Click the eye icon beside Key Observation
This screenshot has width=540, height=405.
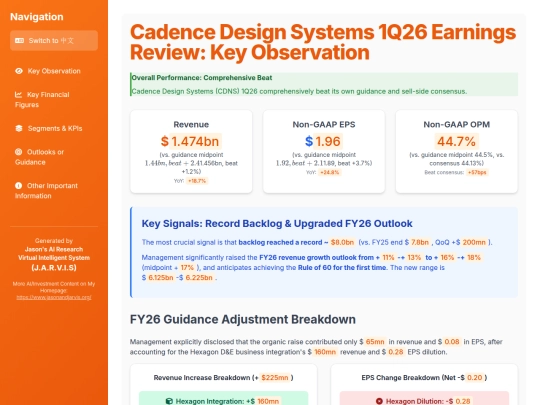(x=19, y=71)
